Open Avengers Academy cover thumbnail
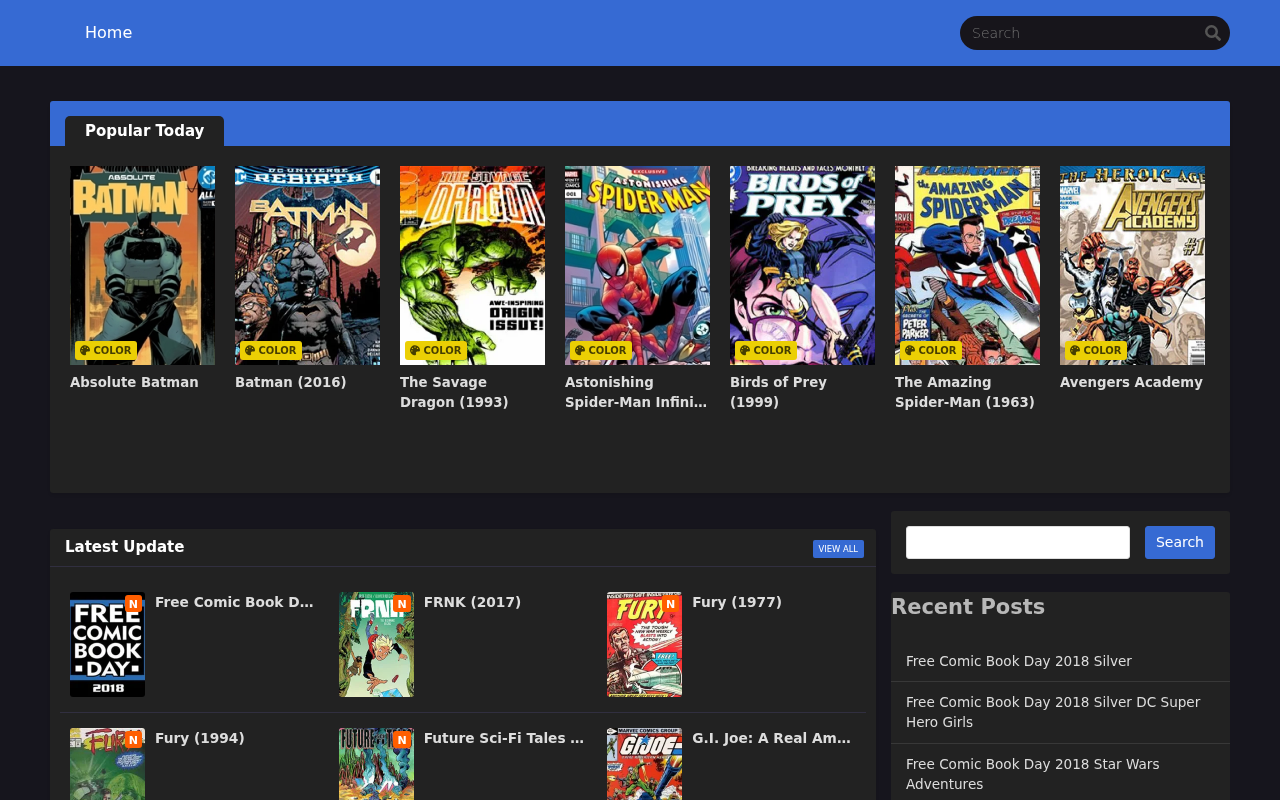This screenshot has width=1280, height=800. pos(1132,265)
